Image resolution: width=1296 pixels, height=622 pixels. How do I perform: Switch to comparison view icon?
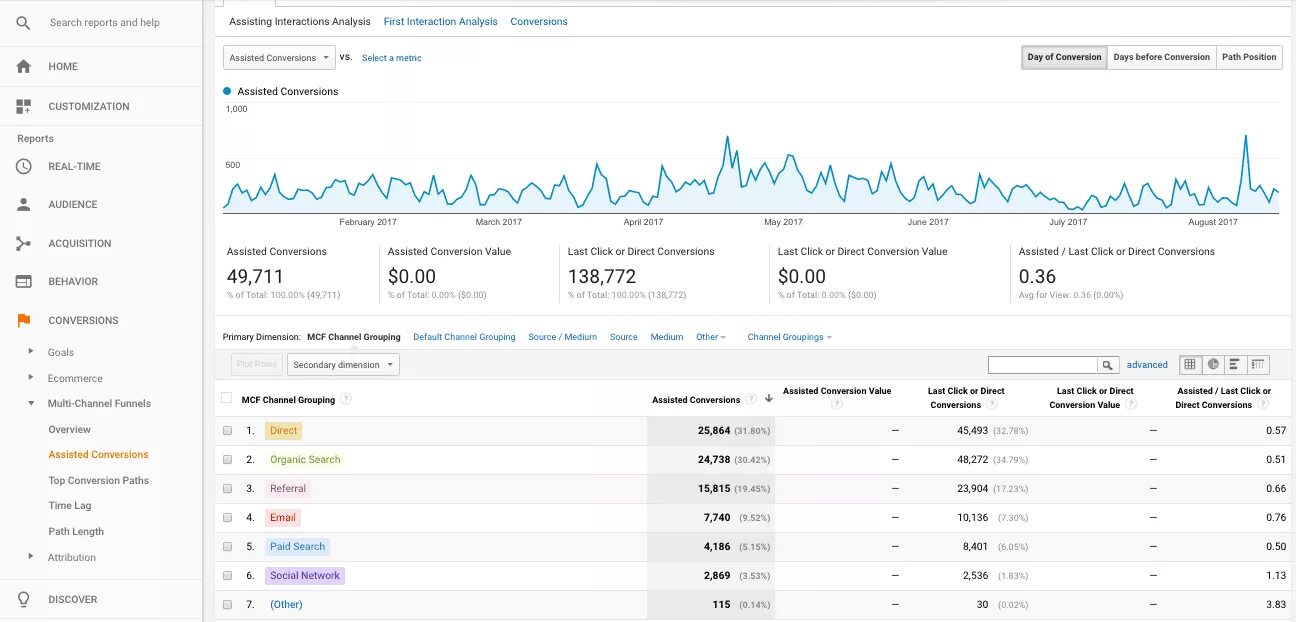coord(1259,364)
